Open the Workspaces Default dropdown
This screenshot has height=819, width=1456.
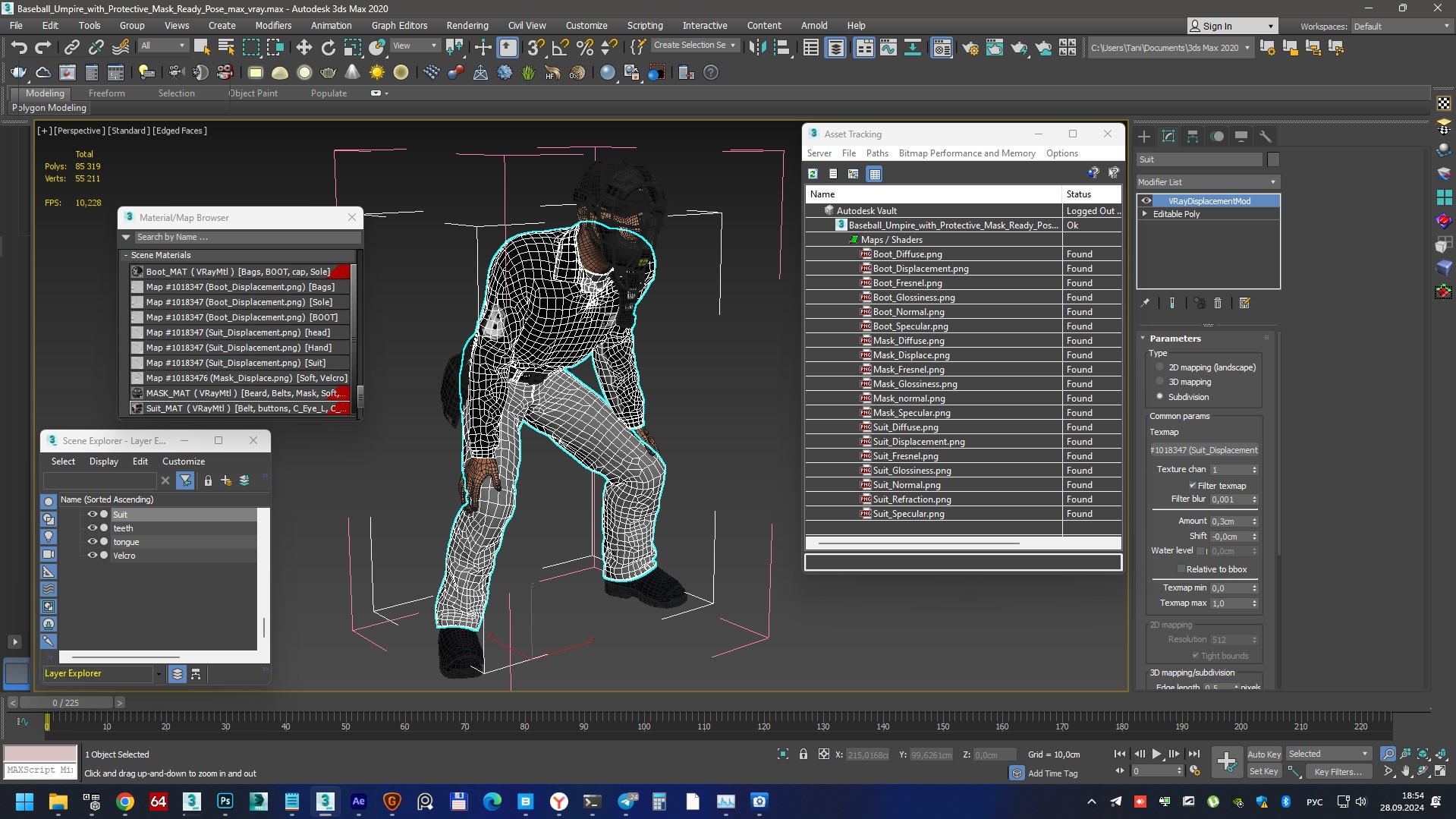pos(1401,26)
